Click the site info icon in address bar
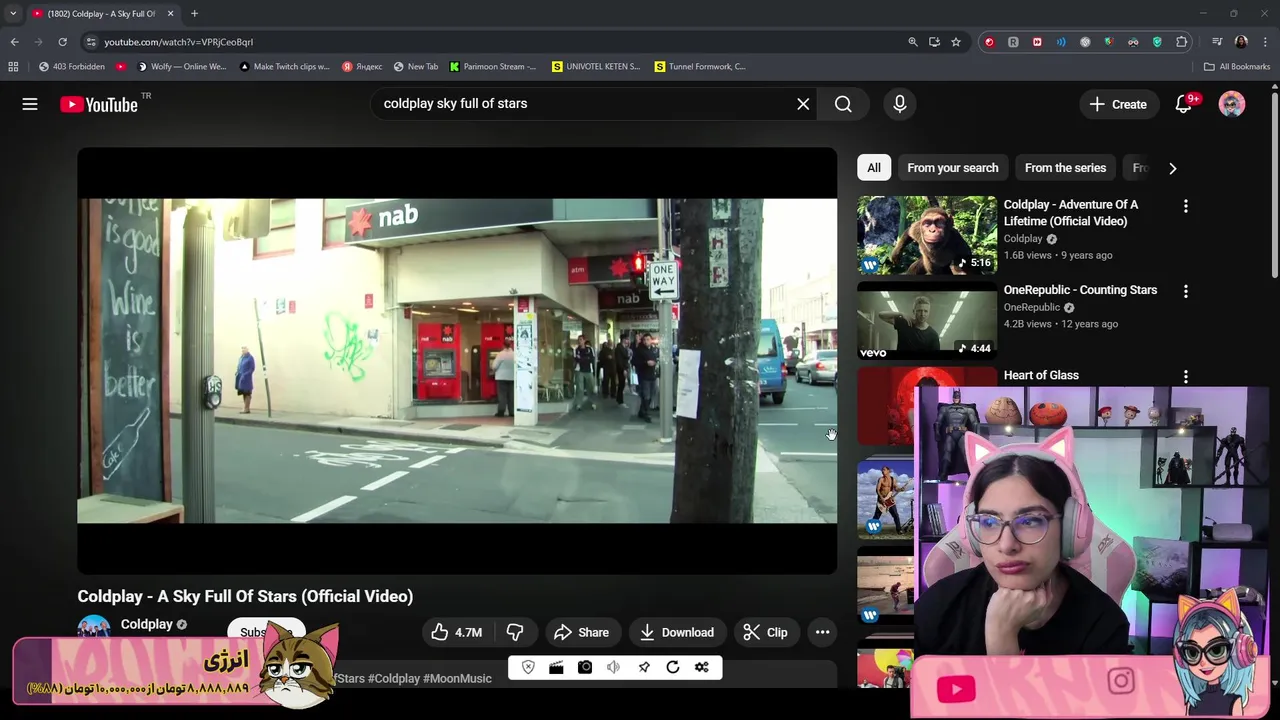 91,42
